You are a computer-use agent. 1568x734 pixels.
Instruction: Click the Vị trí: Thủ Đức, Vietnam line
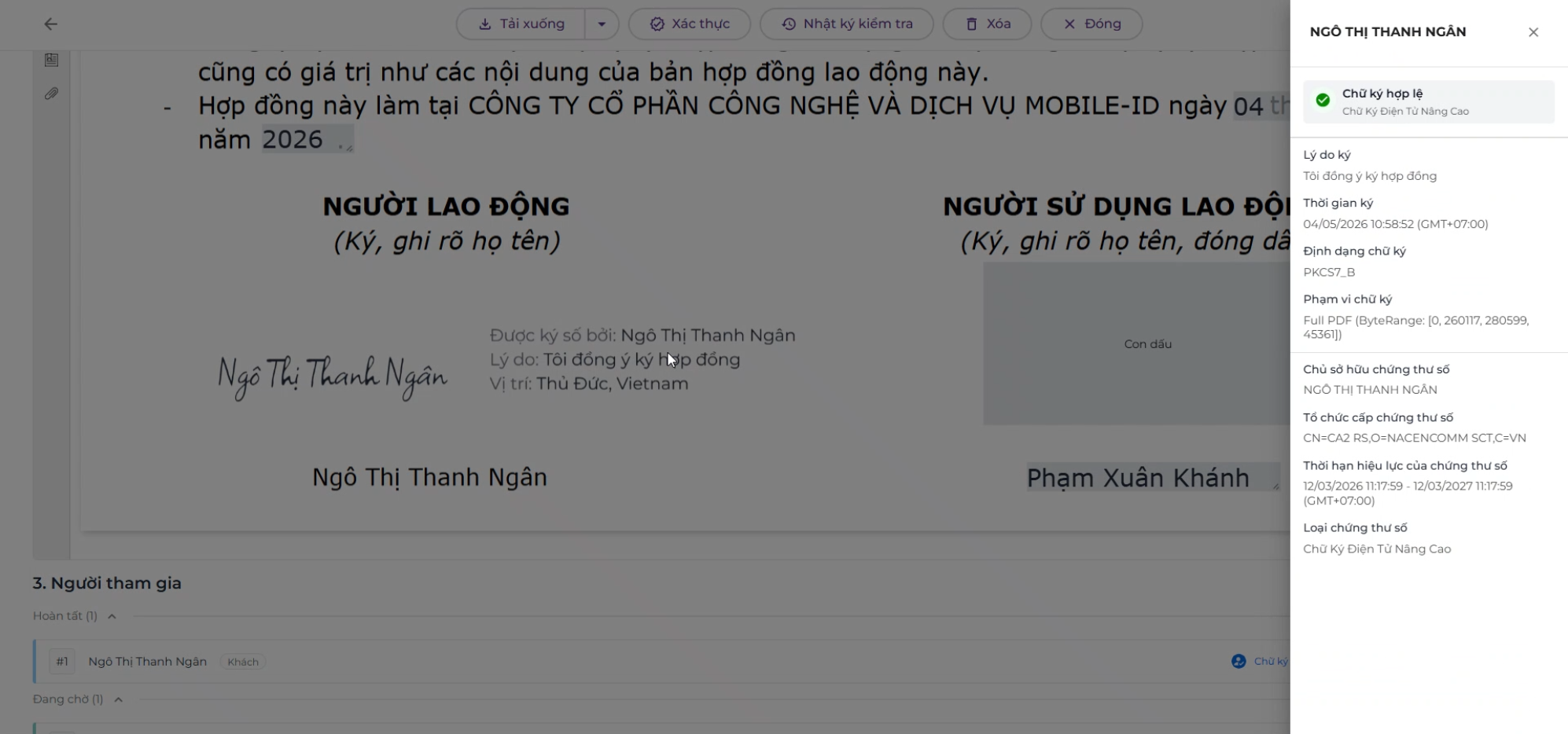pos(589,384)
